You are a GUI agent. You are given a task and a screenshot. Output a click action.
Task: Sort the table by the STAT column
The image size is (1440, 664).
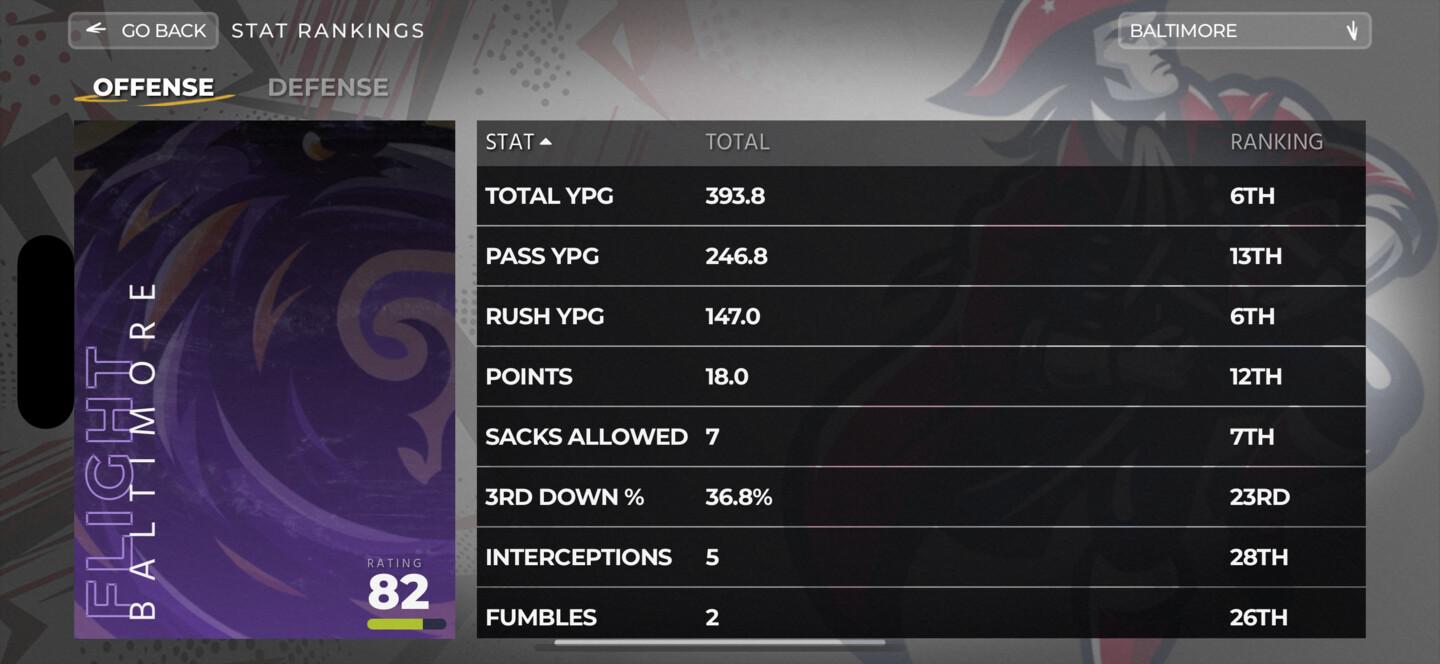[510, 141]
